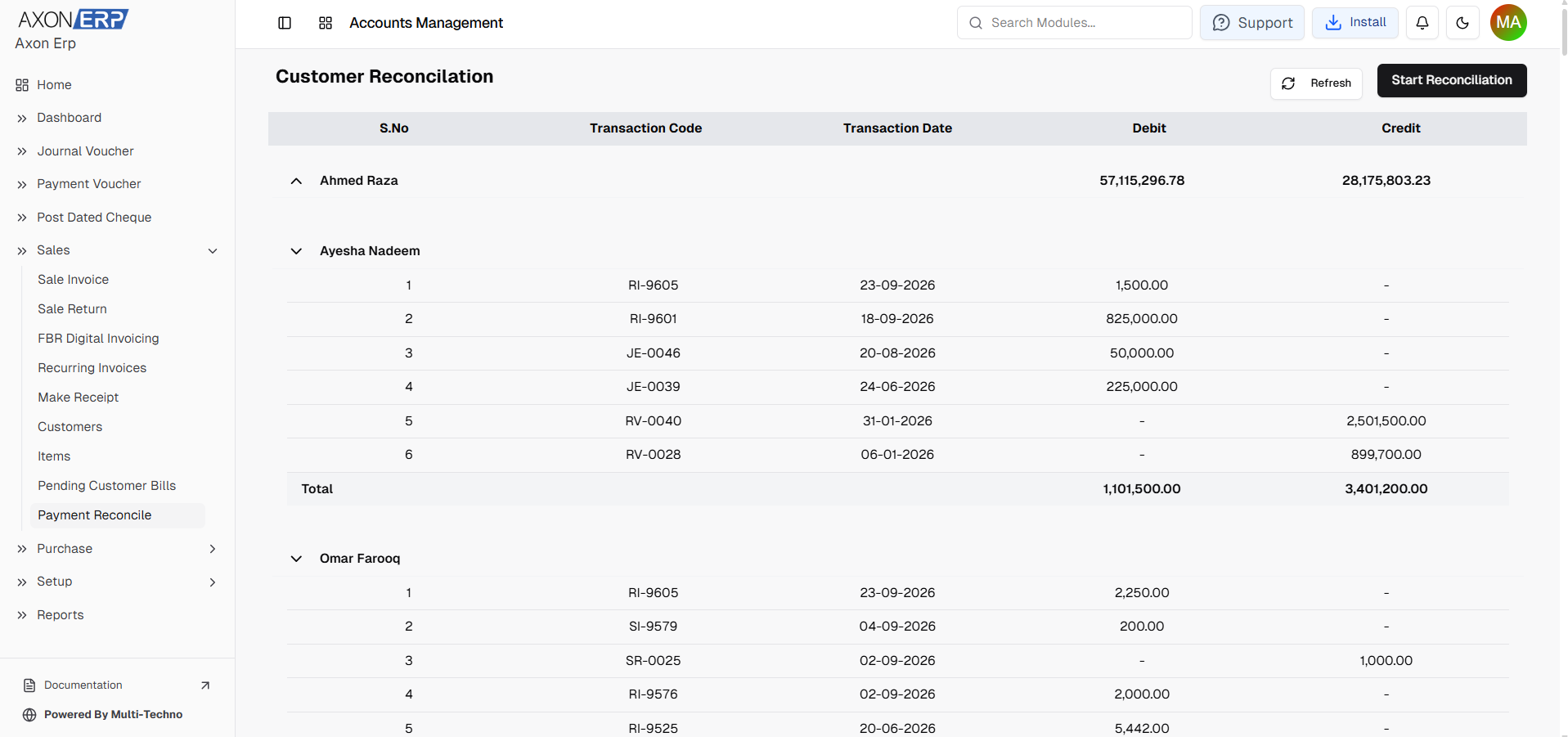The image size is (1568, 737).
Task: Click transaction code SI-9579
Action: click(x=653, y=627)
